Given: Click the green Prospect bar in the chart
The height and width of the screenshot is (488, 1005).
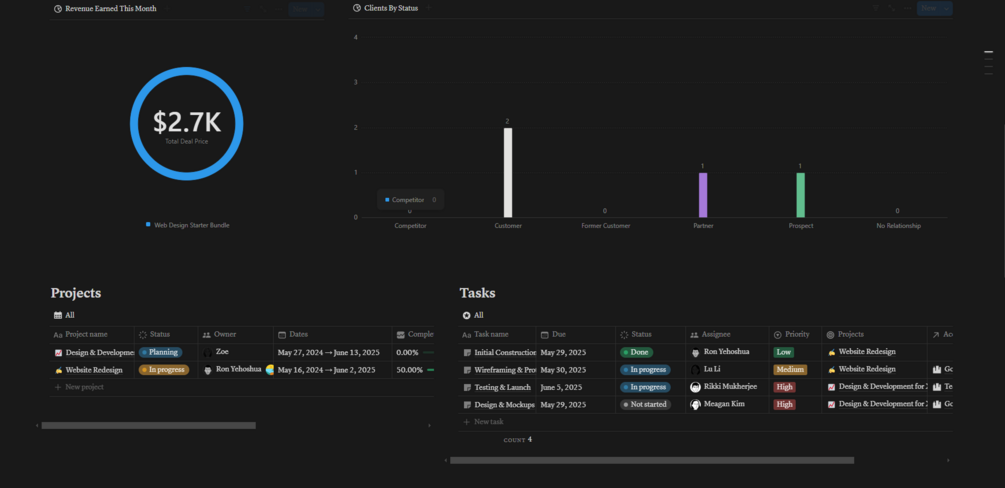Looking at the screenshot, I should click(x=800, y=195).
